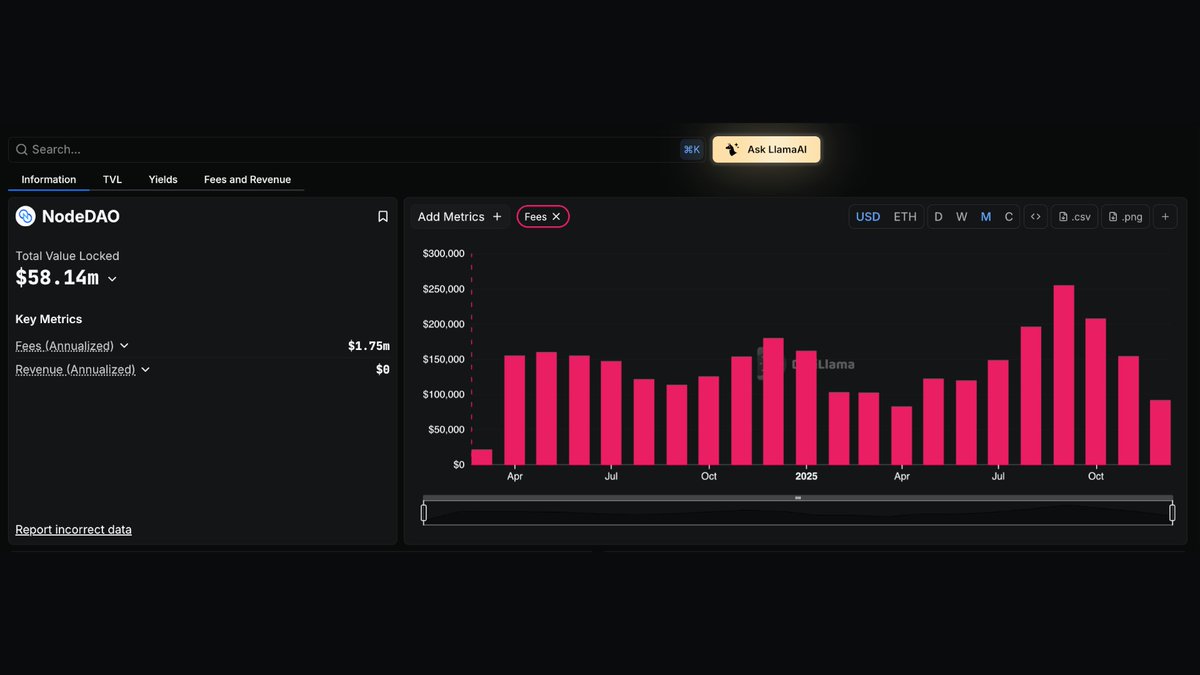
Task: Expand the Fees (Annualized) details
Action: point(123,345)
